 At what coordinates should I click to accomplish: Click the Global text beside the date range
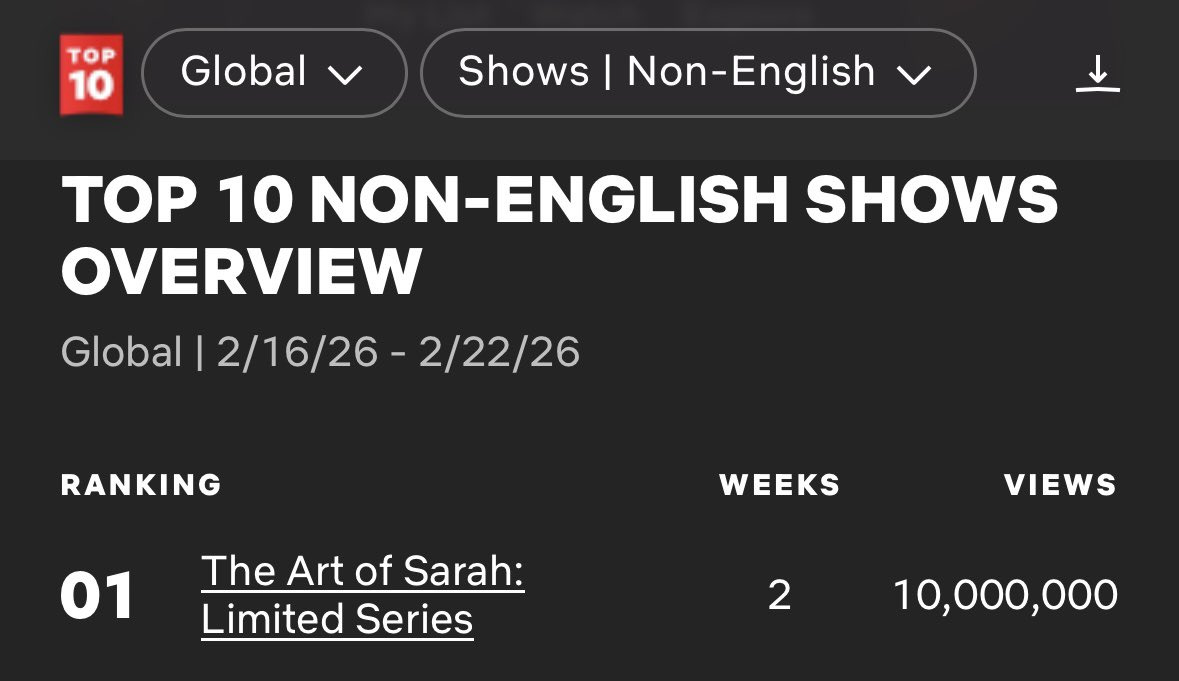(121, 353)
